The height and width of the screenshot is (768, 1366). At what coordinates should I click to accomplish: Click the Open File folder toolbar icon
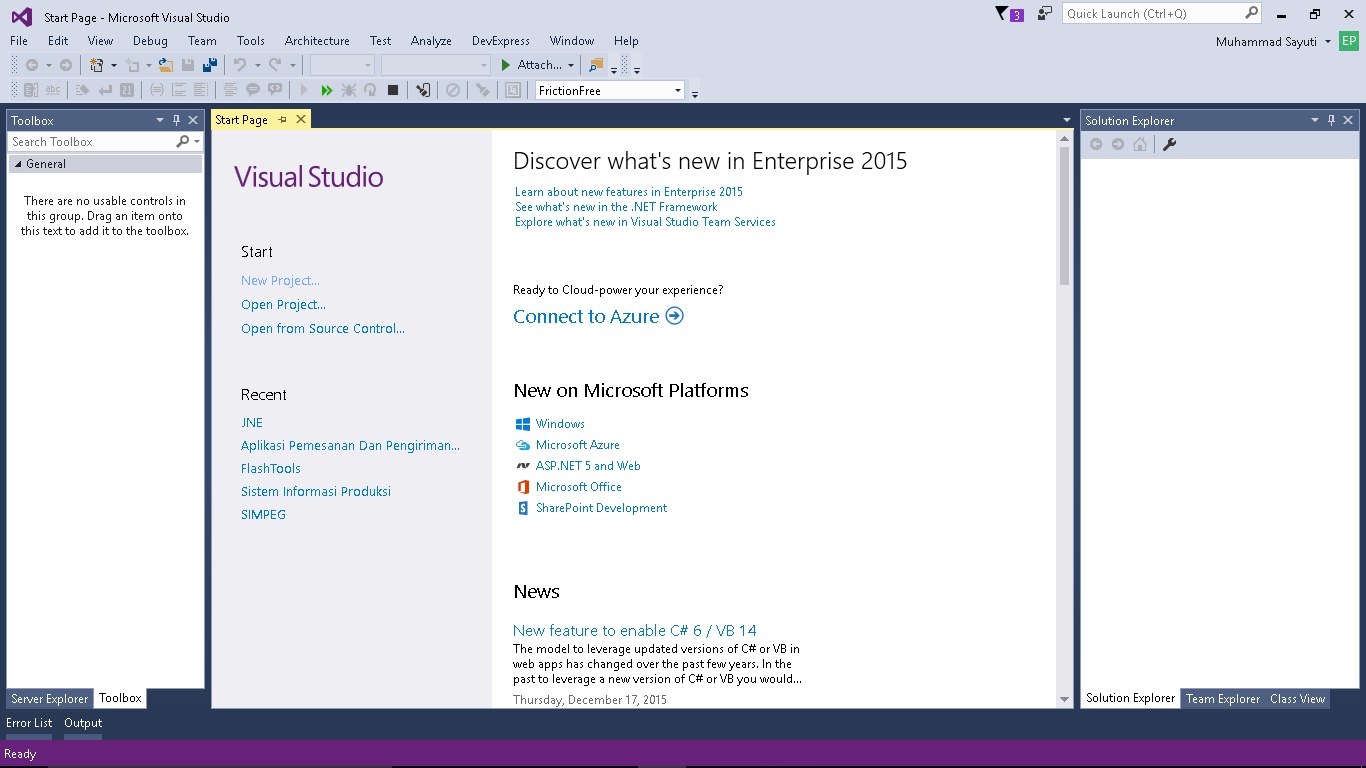(x=166, y=65)
